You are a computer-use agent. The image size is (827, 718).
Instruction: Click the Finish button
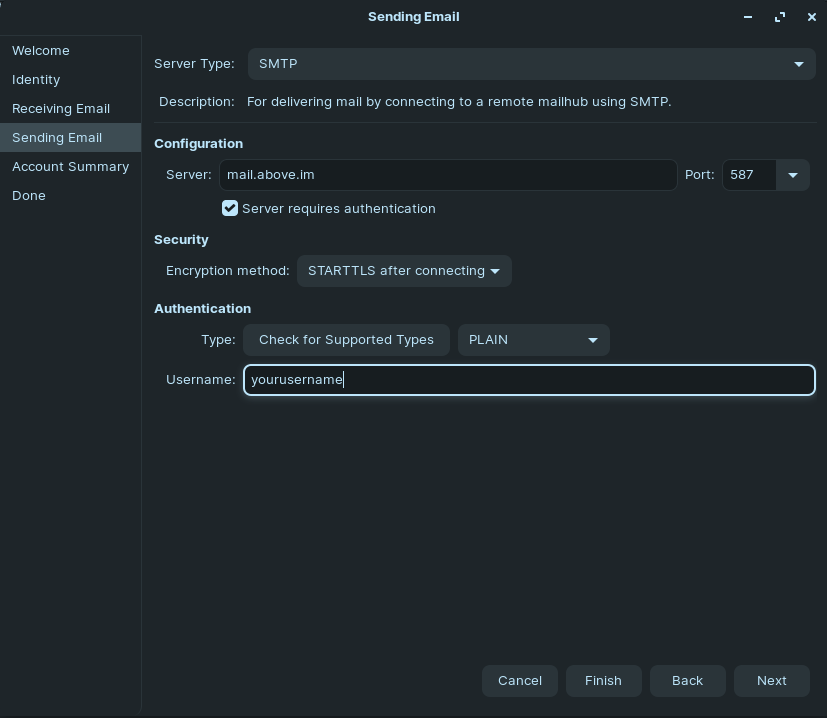pyautogui.click(x=603, y=681)
